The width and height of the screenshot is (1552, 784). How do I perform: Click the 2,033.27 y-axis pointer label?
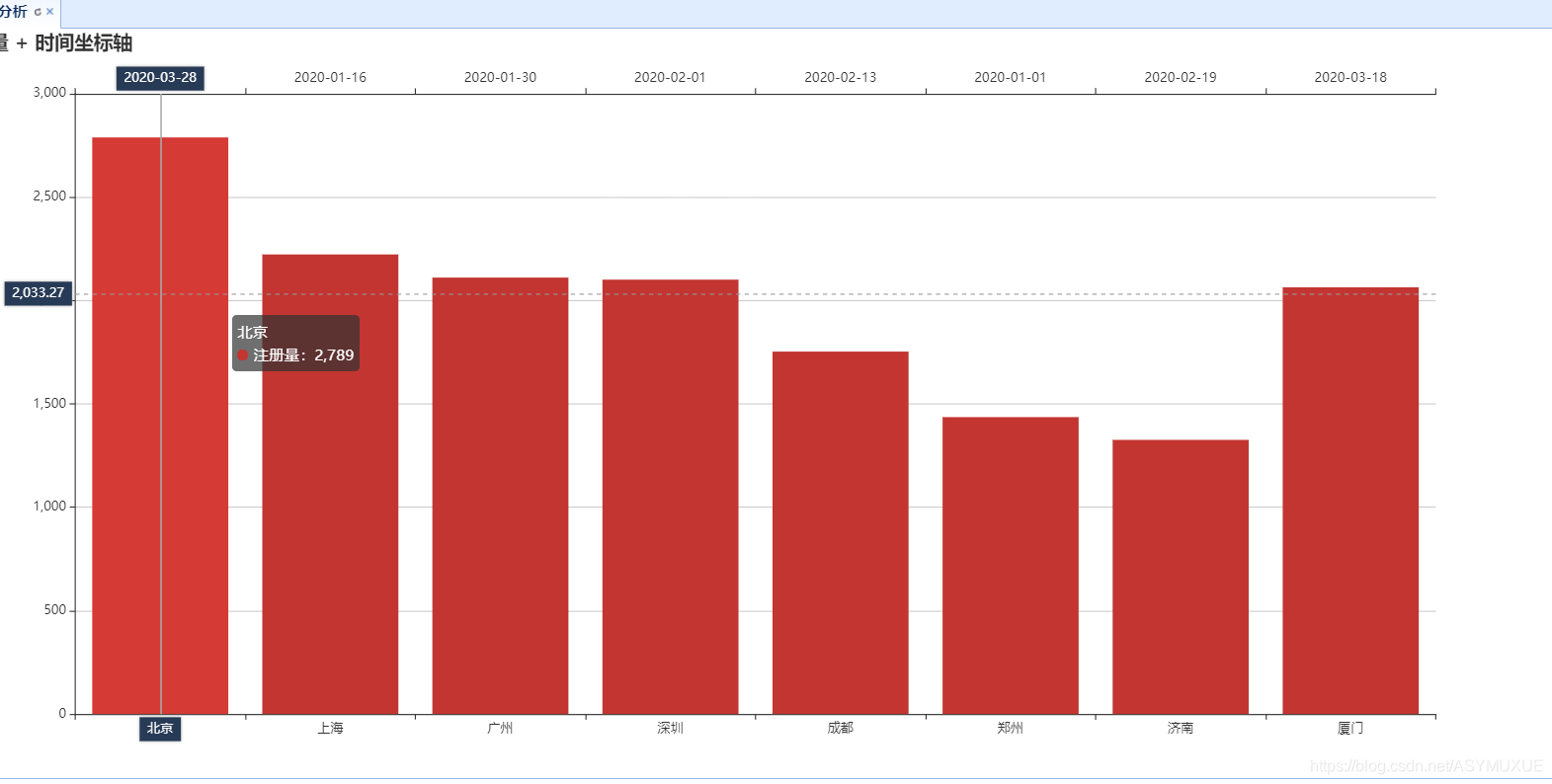(38, 293)
